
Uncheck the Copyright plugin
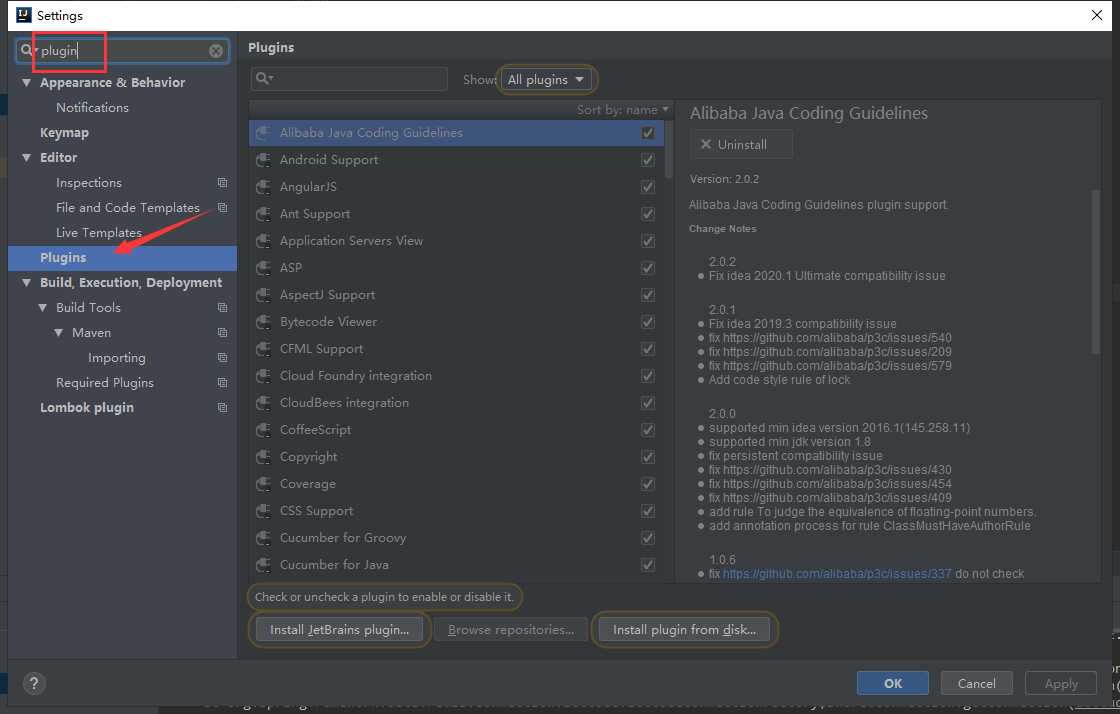tap(648, 457)
